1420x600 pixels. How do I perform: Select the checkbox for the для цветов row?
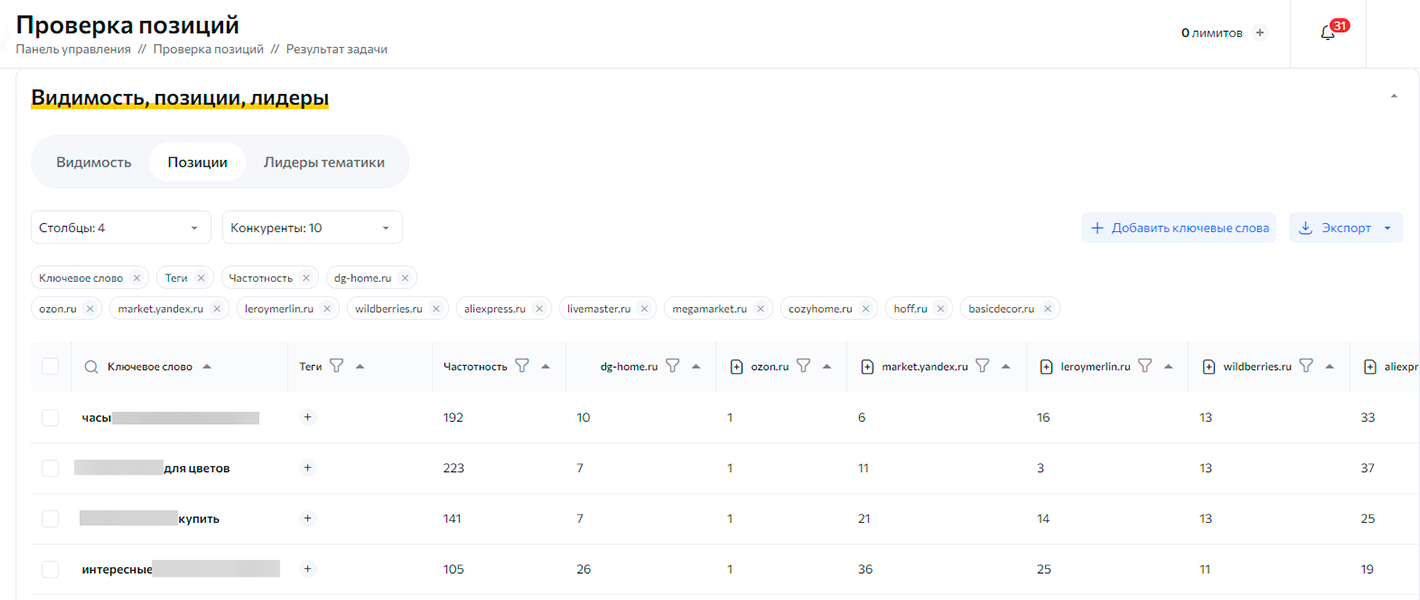click(50, 468)
